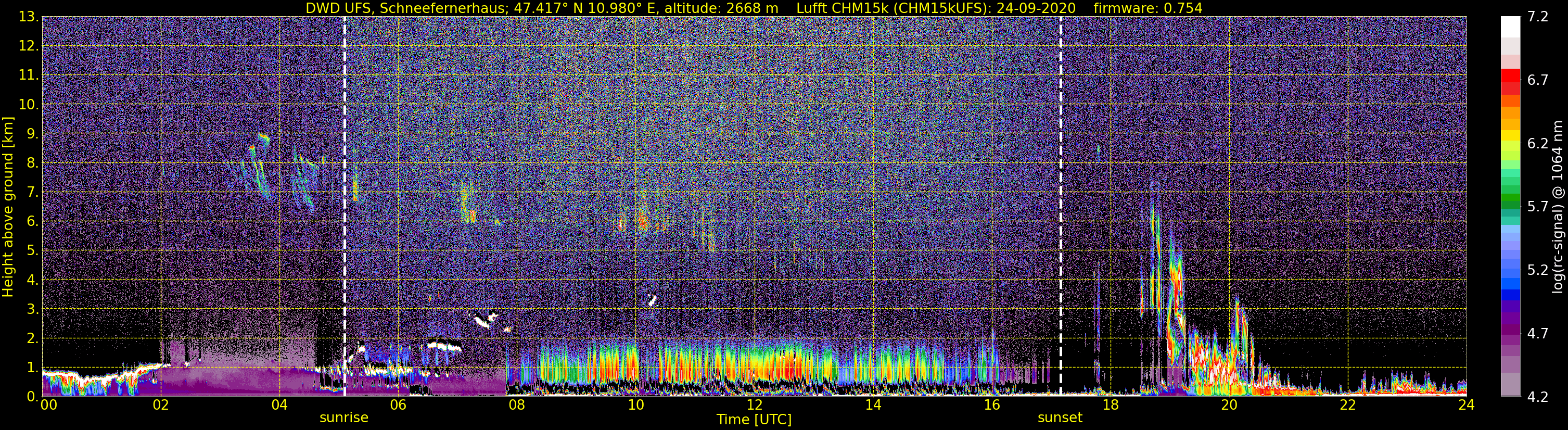The width and height of the screenshot is (1568, 430).
Task: Click the 'Time [UTC]' axis title
Action: [754, 420]
